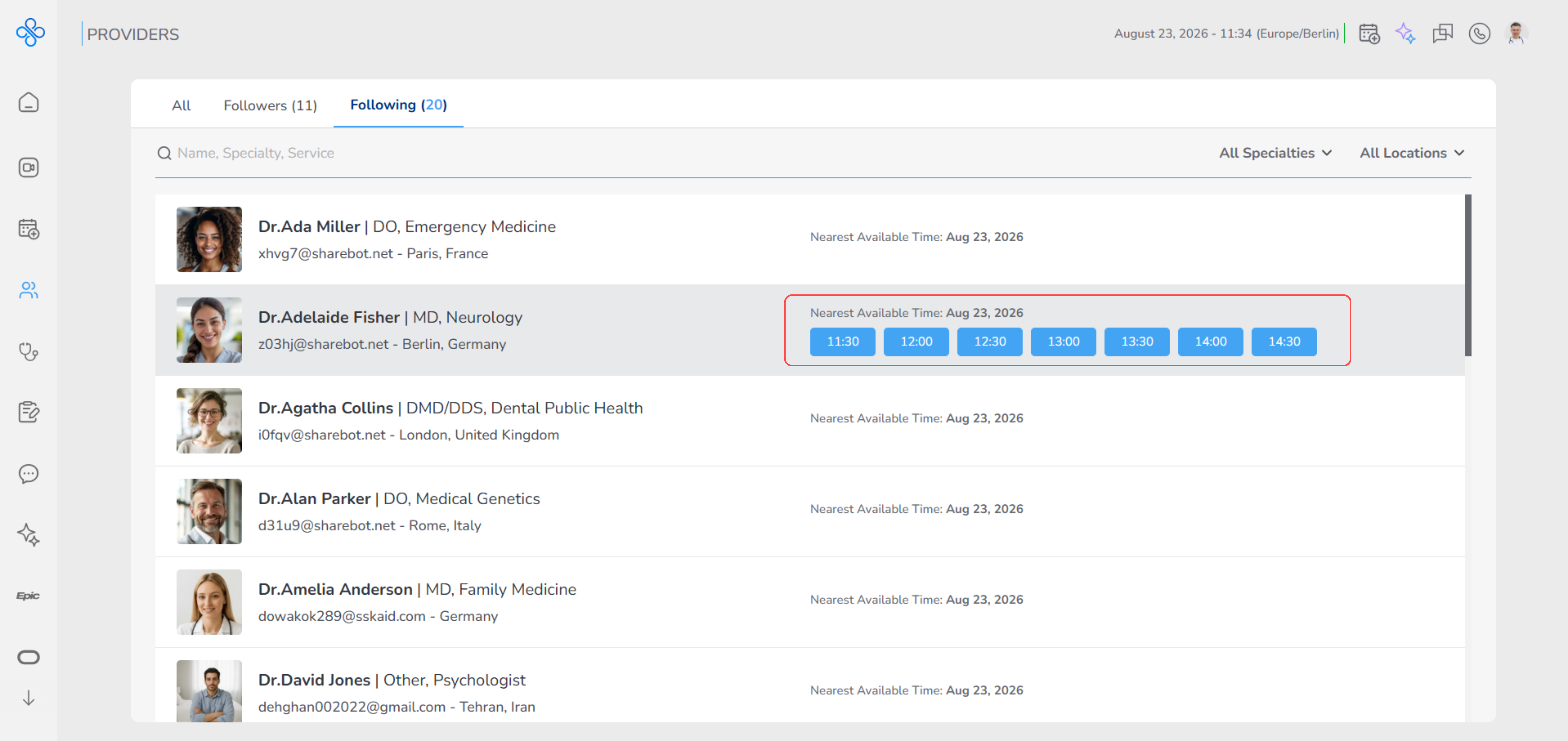Click the Epic integration sidebar icon
Image resolution: width=1568 pixels, height=741 pixels.
[28, 596]
